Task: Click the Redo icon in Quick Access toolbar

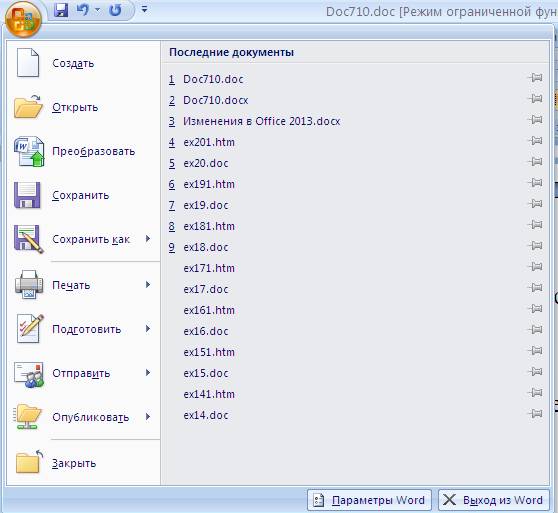Action: tap(115, 10)
